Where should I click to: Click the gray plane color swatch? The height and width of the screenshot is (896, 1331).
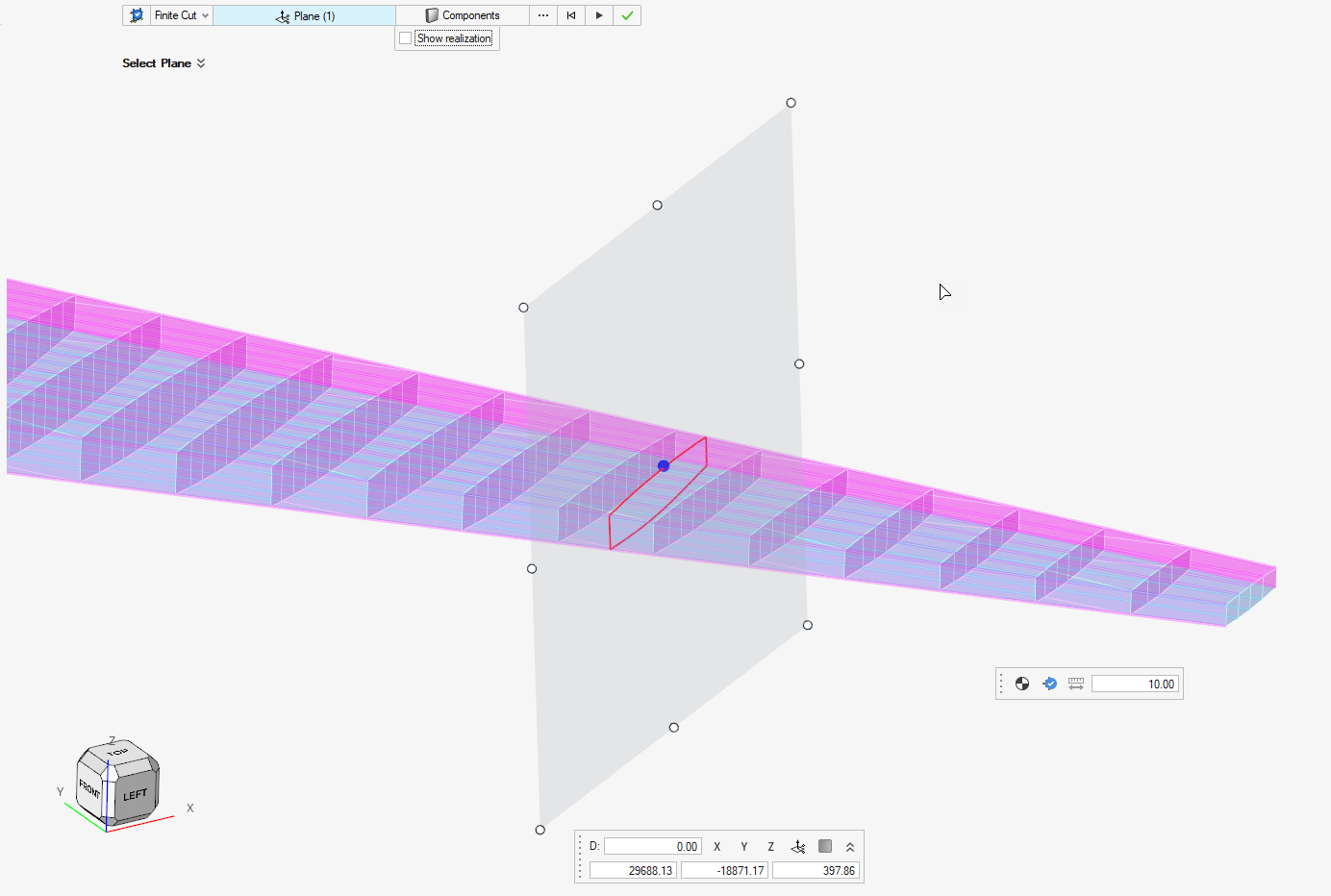pyautogui.click(x=825, y=847)
